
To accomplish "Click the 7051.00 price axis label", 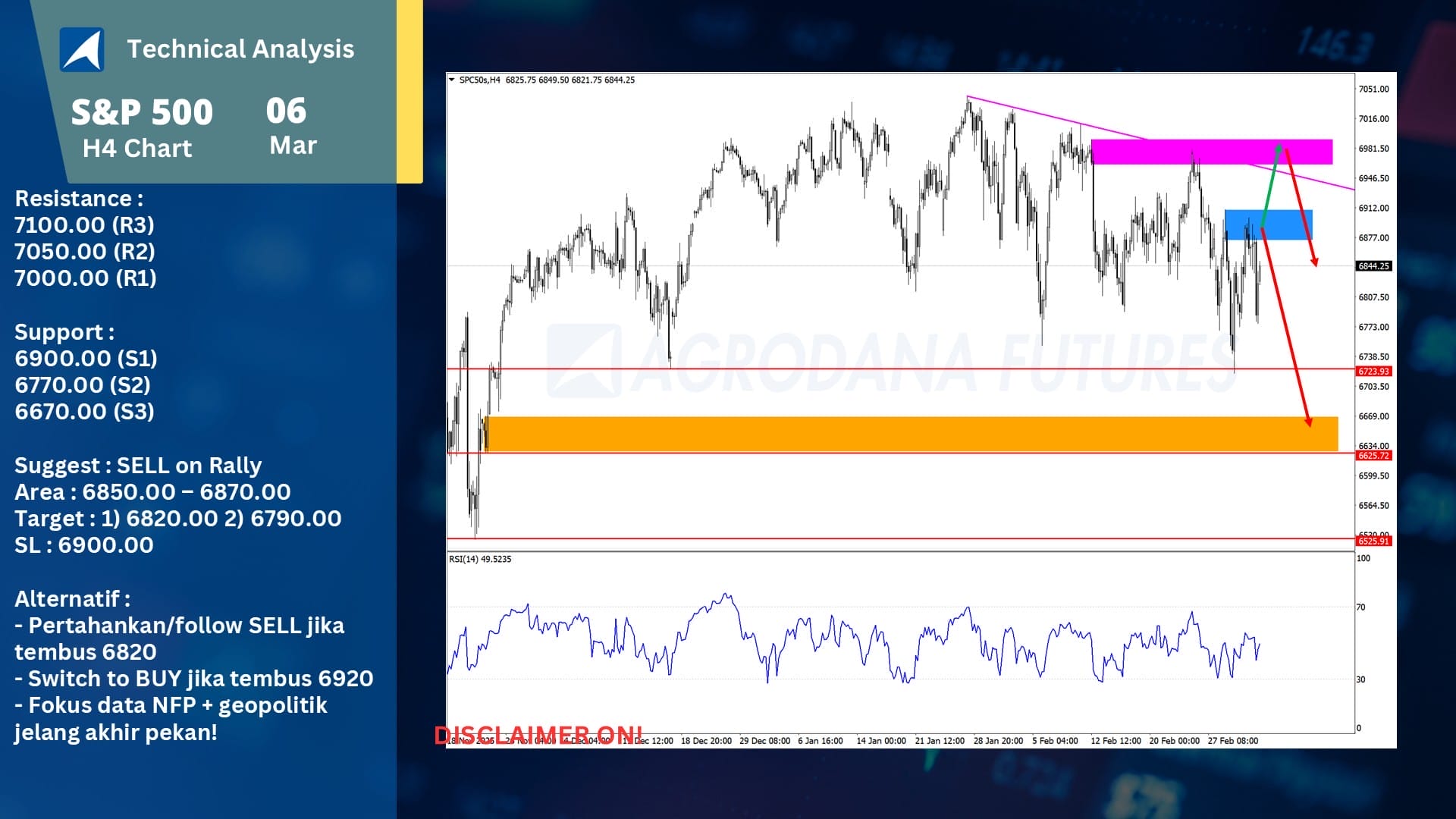I will point(1373,89).
